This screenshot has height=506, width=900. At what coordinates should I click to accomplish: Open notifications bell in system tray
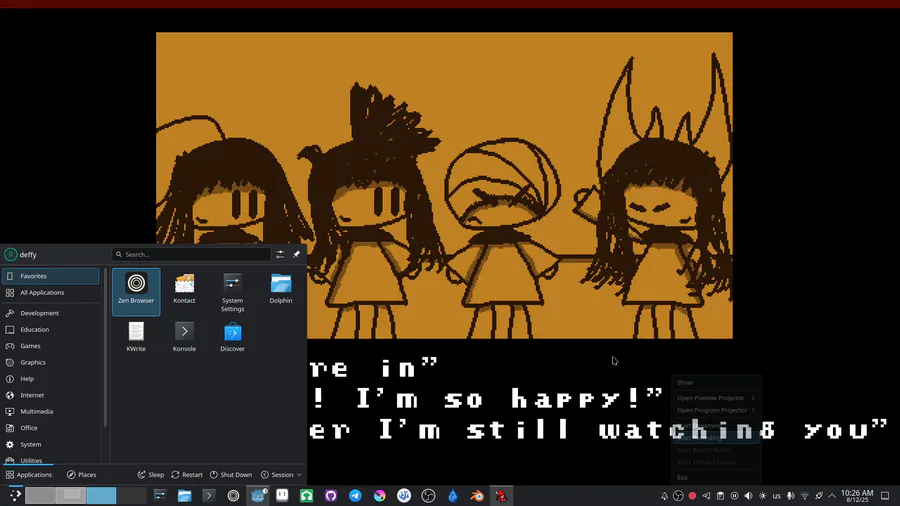pos(664,496)
